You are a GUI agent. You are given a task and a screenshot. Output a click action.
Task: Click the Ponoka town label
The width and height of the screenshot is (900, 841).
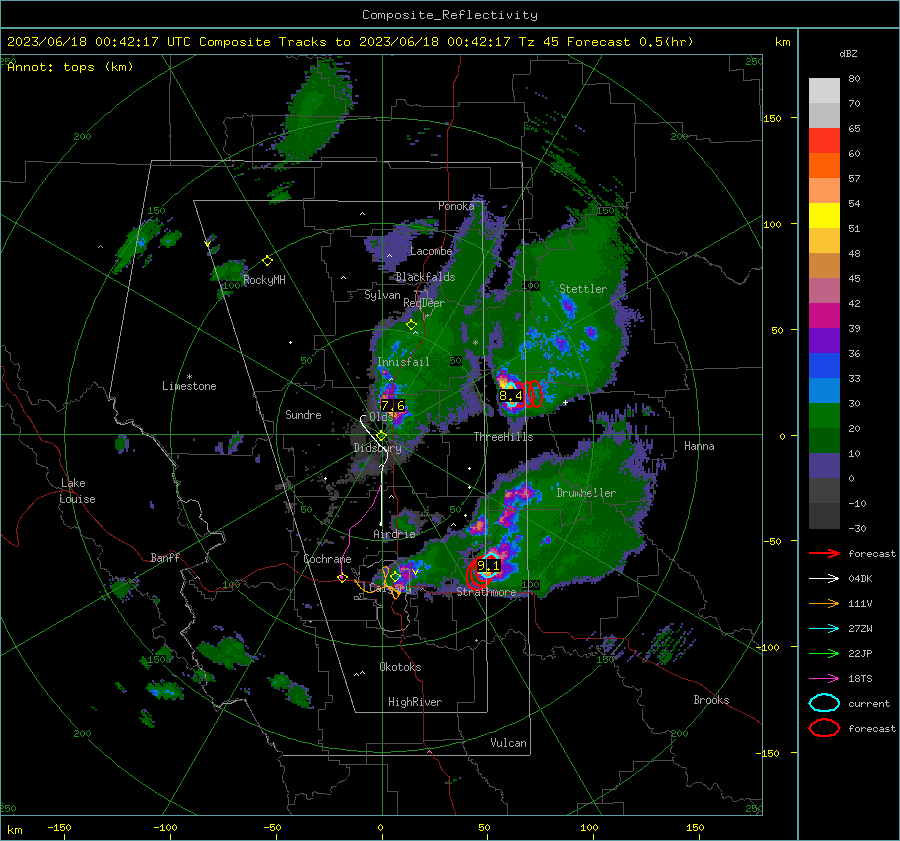tap(456, 206)
